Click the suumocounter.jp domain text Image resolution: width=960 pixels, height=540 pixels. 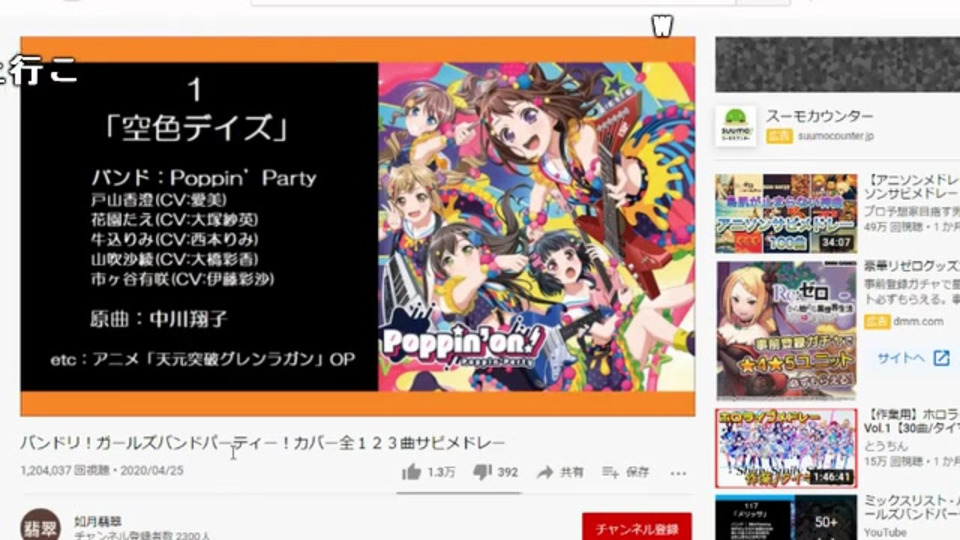[836, 136]
